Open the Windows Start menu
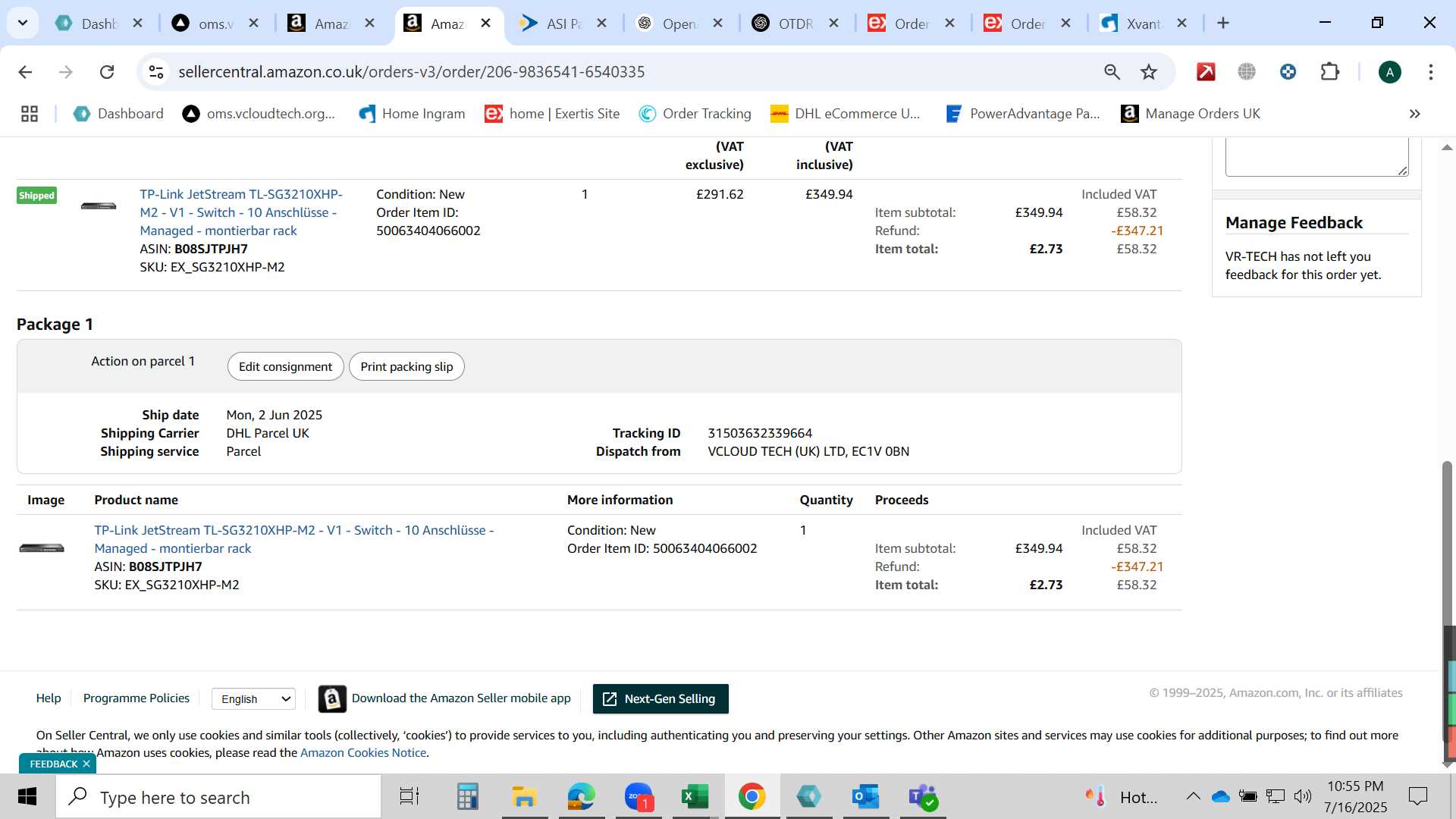 (x=27, y=797)
